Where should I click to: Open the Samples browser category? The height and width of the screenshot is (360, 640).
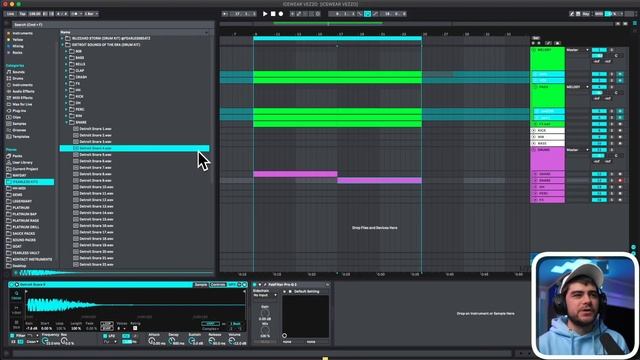[x=19, y=124]
